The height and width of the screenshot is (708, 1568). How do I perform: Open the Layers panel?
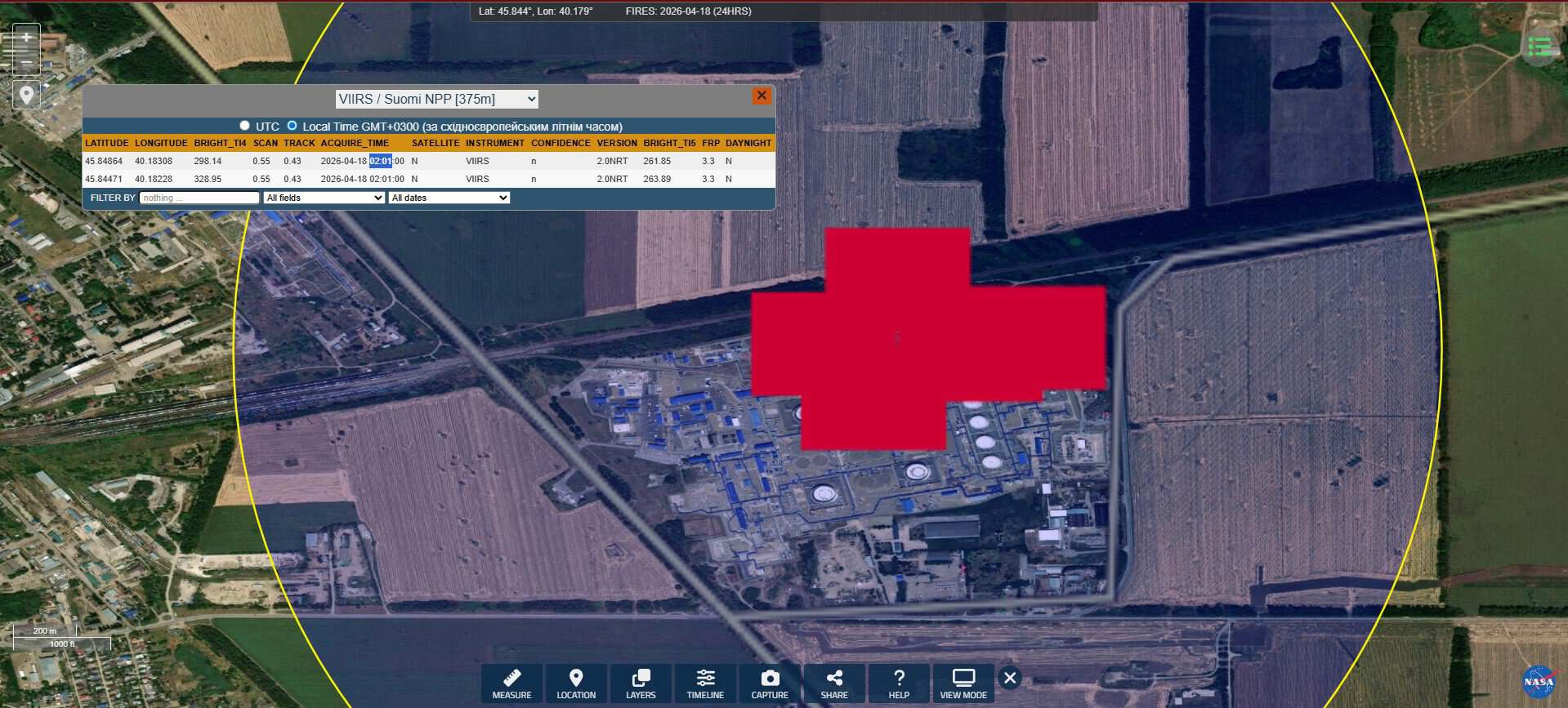click(x=641, y=684)
